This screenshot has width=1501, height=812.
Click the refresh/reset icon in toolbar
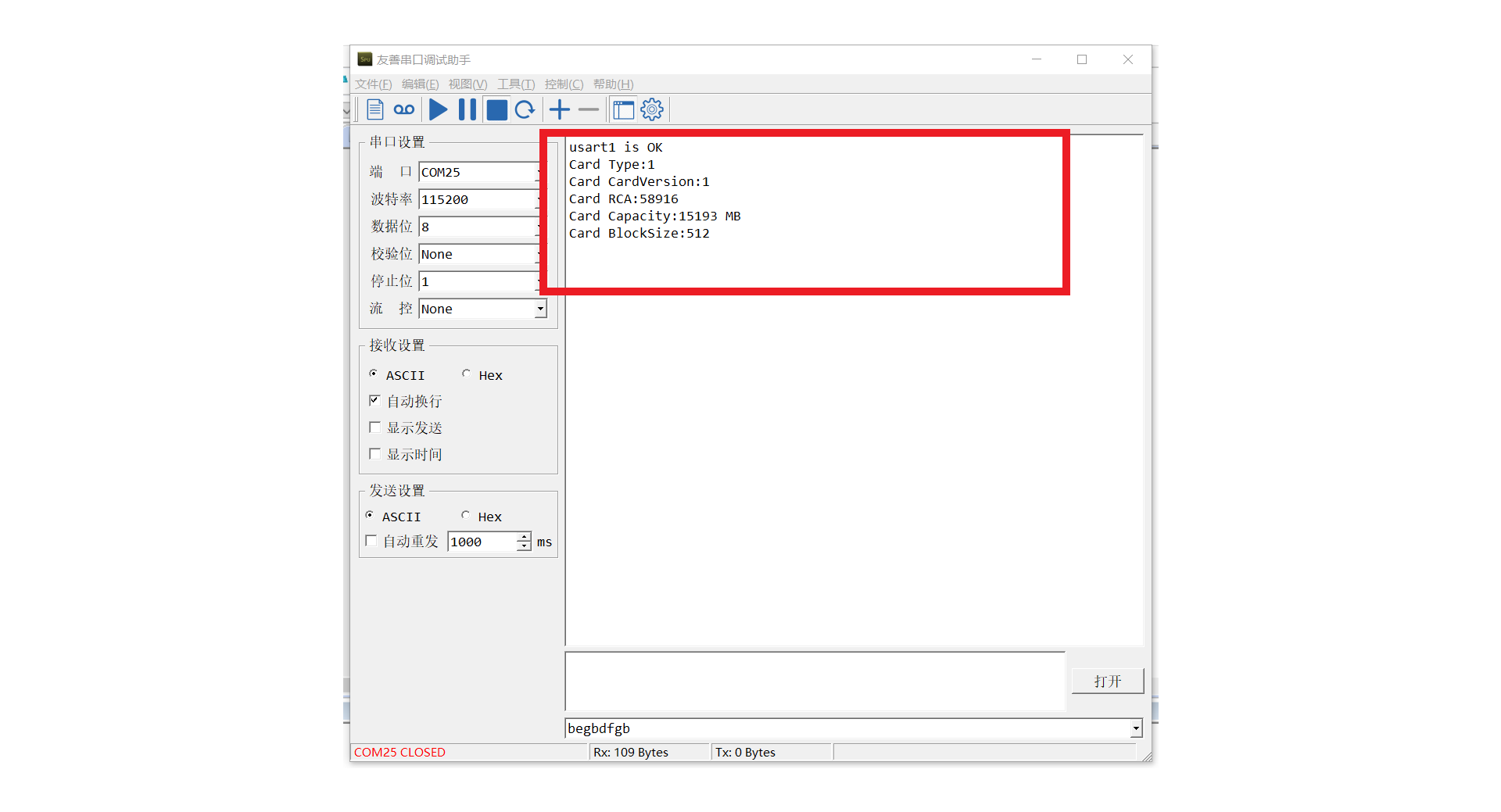525,110
